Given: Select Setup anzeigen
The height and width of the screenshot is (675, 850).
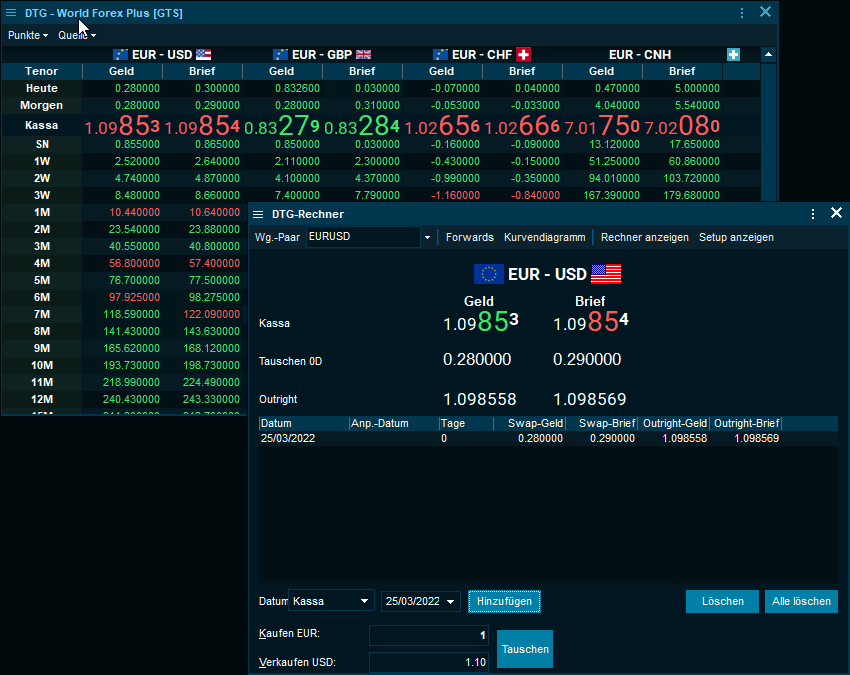Looking at the screenshot, I should [x=736, y=238].
